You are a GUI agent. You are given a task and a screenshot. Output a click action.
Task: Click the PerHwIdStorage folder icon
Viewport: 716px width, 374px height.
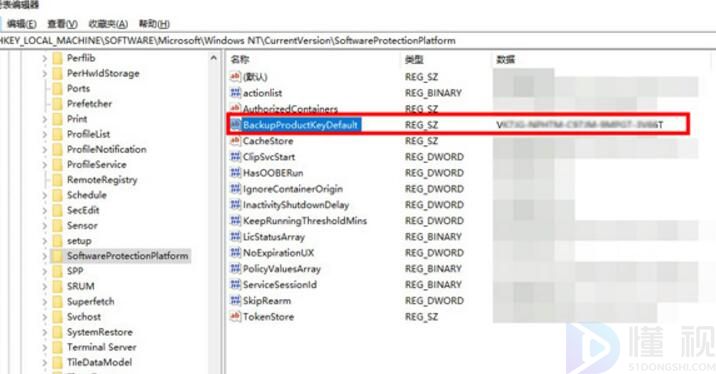58,74
